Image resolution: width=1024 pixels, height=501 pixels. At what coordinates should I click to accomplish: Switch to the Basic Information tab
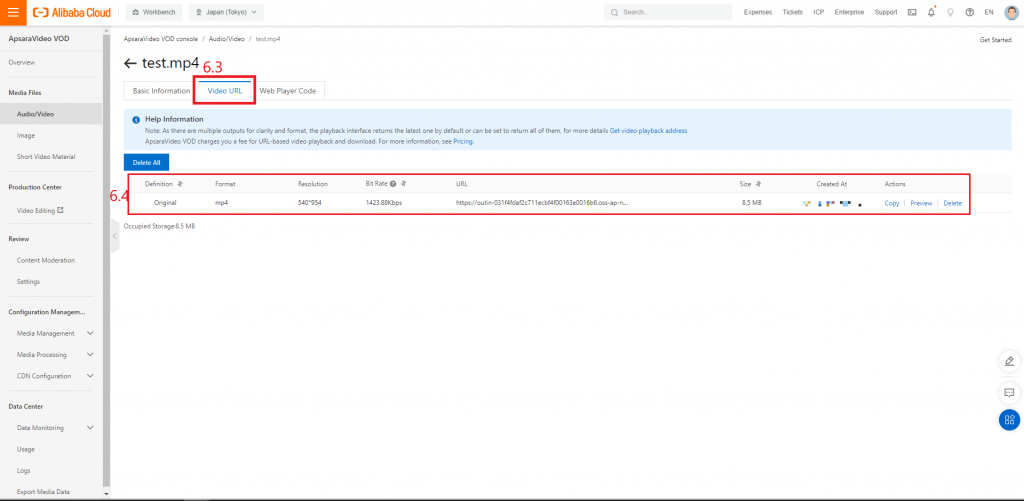click(x=161, y=91)
